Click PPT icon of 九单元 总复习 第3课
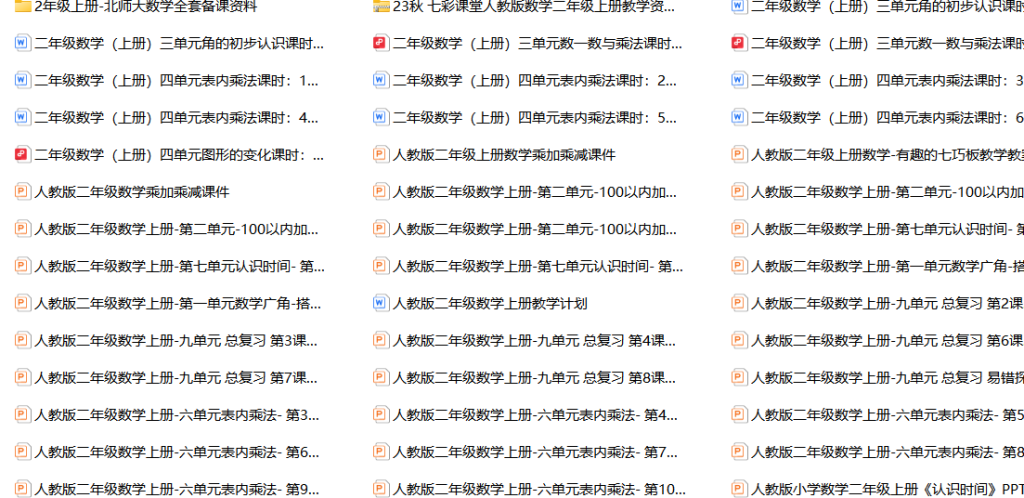1024x498 pixels. (22, 340)
